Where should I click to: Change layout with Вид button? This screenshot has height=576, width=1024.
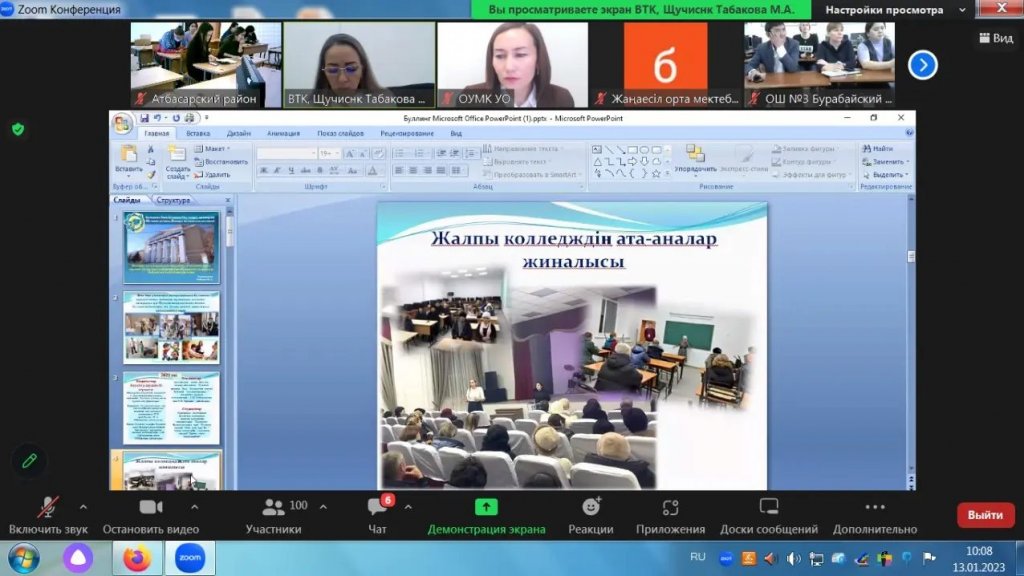click(996, 38)
